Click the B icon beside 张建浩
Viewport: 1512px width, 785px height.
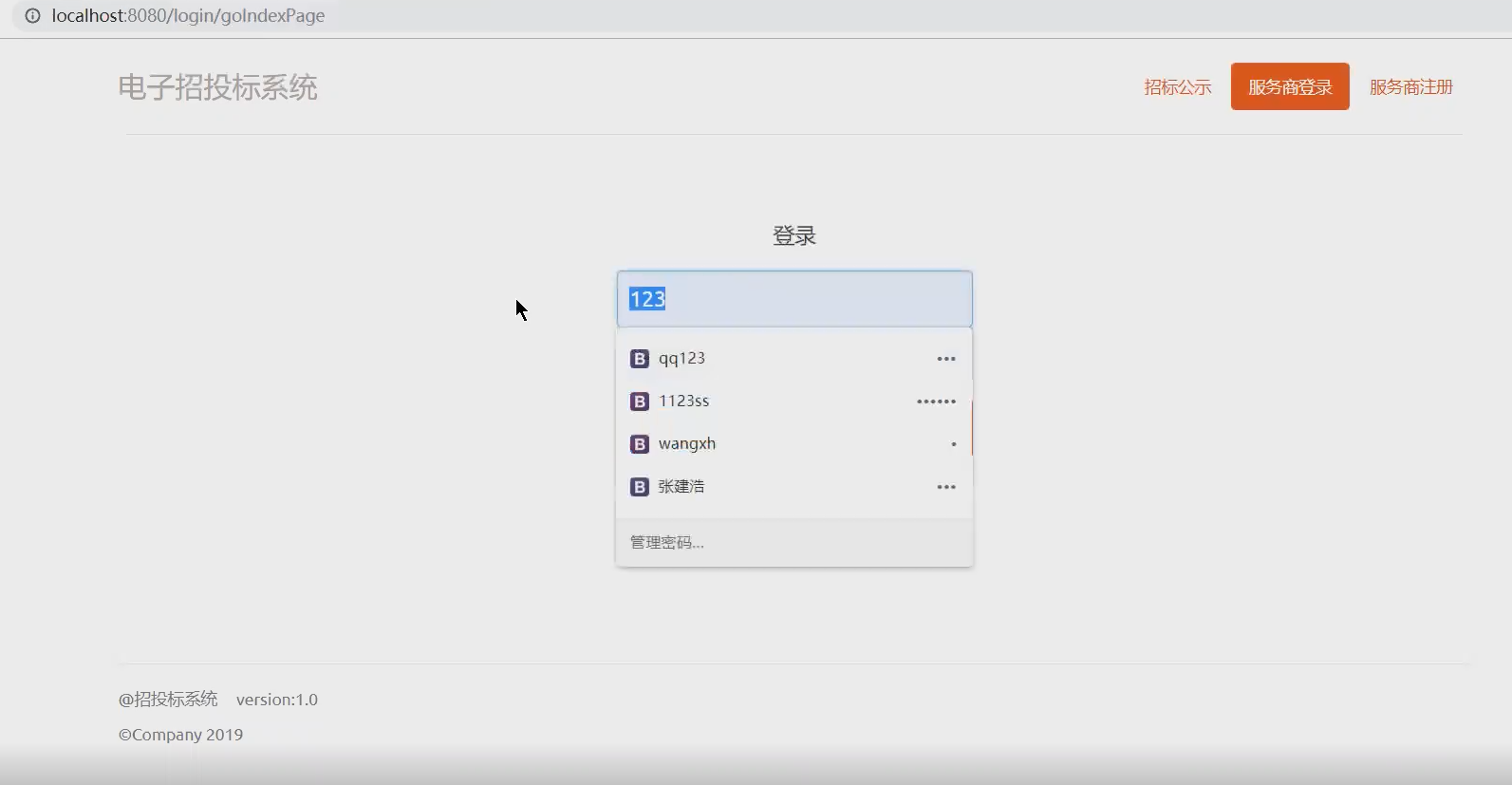point(640,487)
